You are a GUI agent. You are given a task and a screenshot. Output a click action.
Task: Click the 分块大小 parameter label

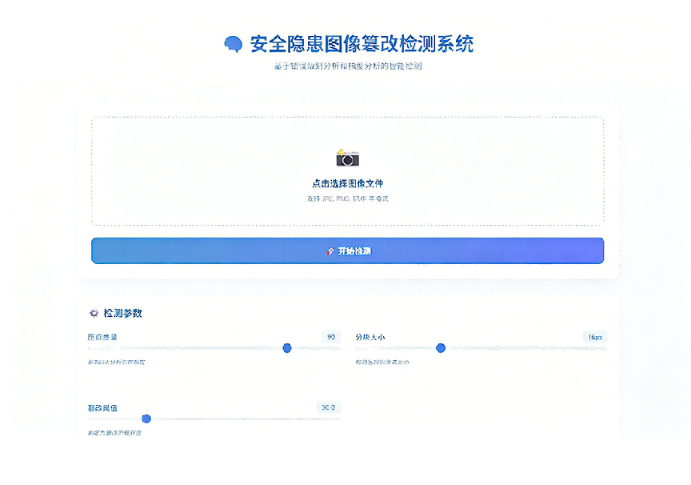tap(370, 337)
